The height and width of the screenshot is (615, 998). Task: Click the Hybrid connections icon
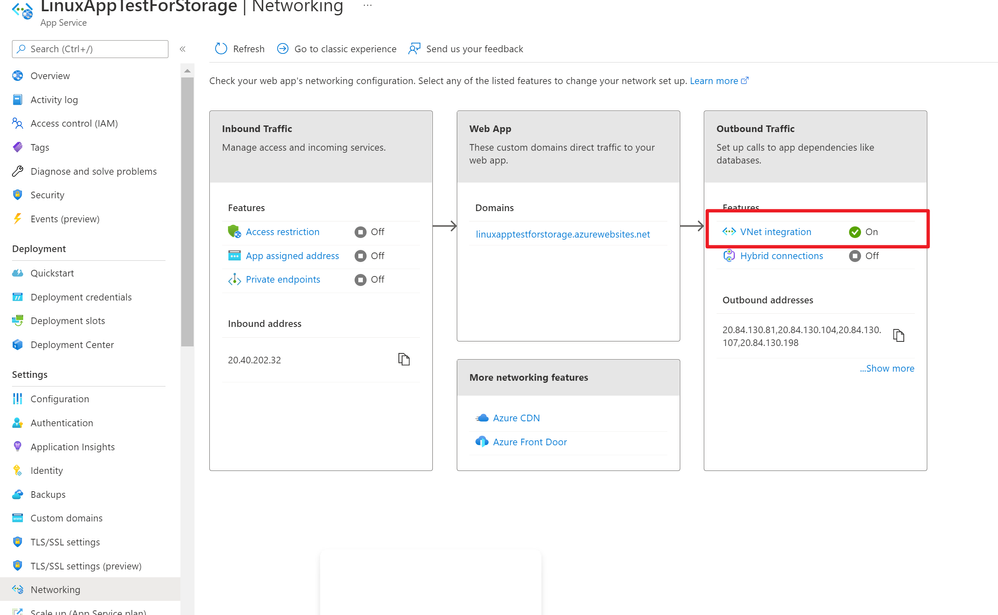pos(729,256)
